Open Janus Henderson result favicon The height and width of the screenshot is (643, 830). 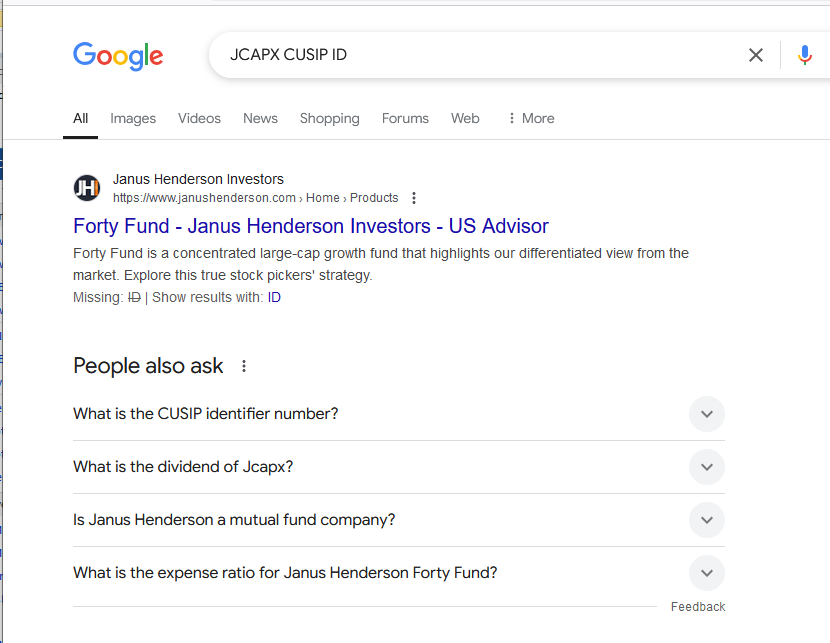(86, 188)
